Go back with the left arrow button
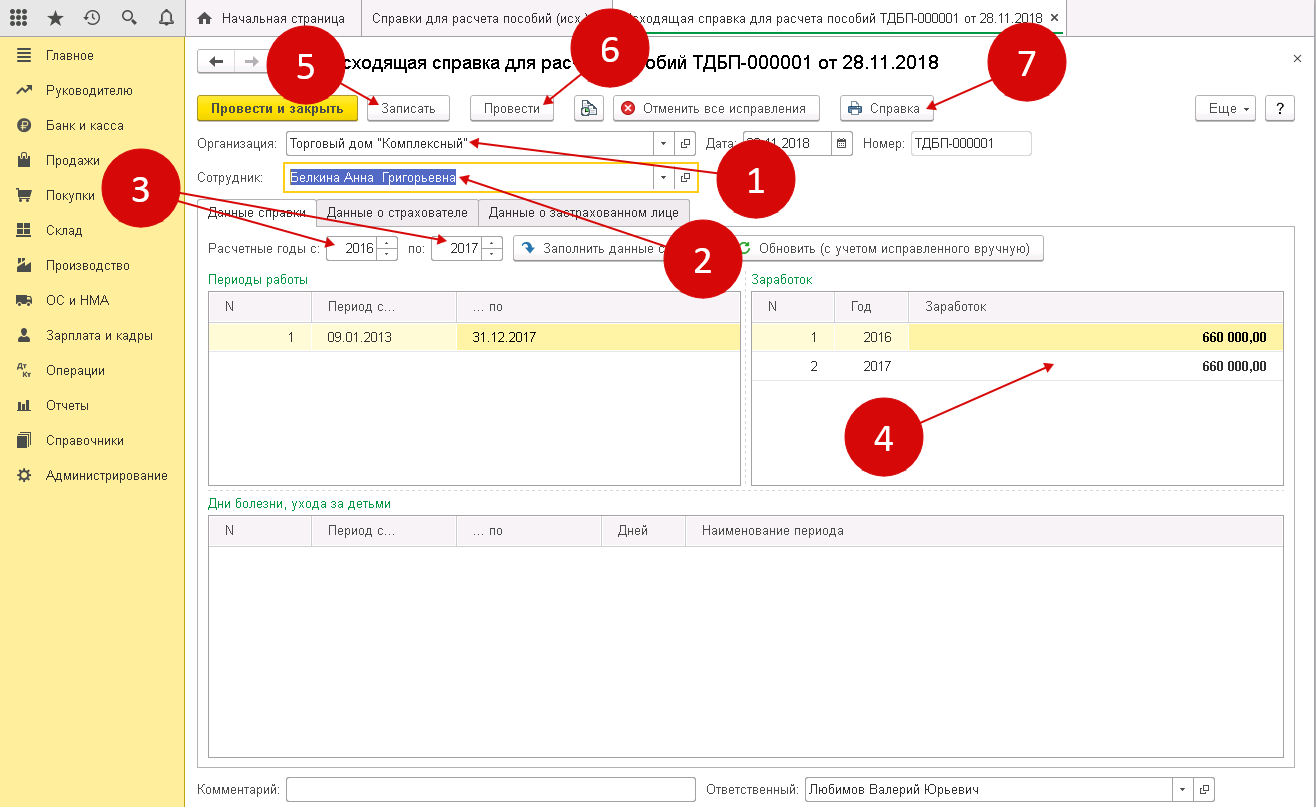This screenshot has width=1316, height=807. 215,62
